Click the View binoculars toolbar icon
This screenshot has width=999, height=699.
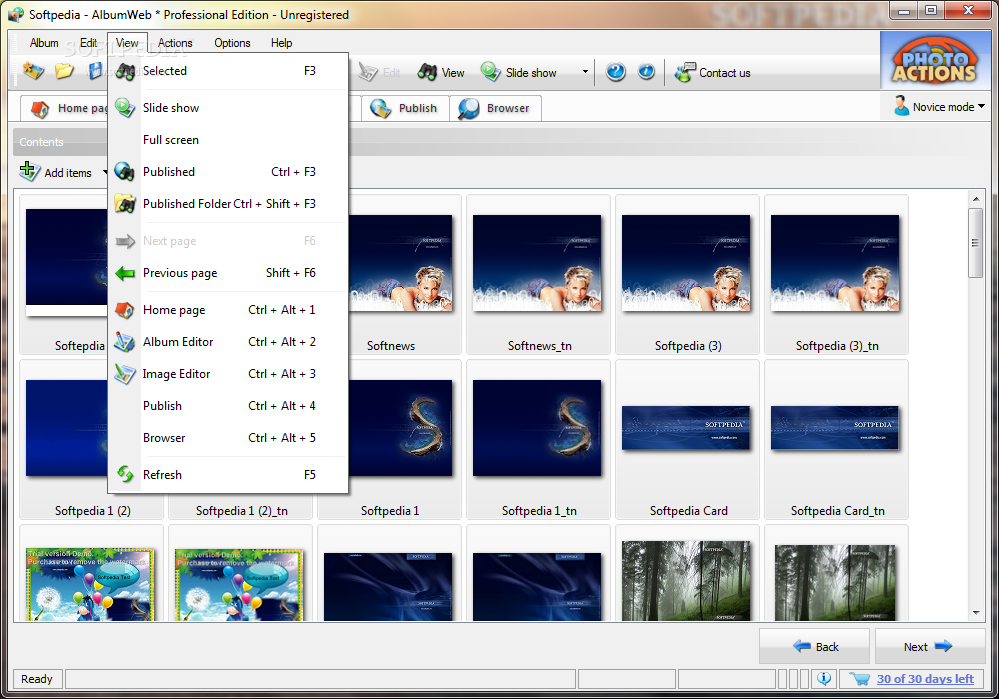[427, 72]
